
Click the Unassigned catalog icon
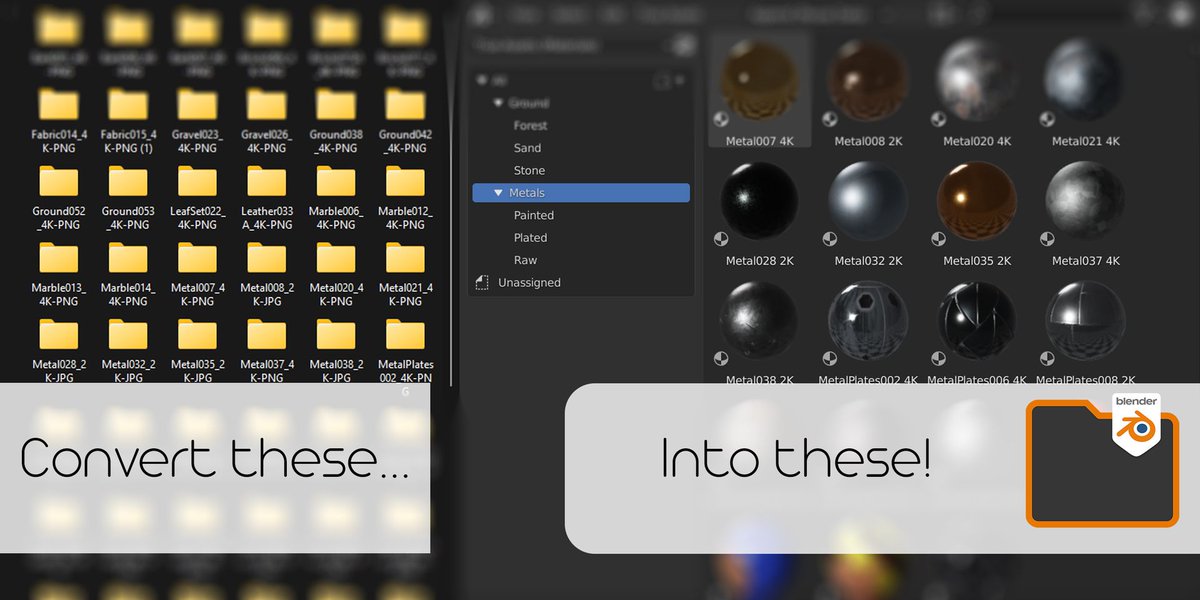pyautogui.click(x=482, y=282)
